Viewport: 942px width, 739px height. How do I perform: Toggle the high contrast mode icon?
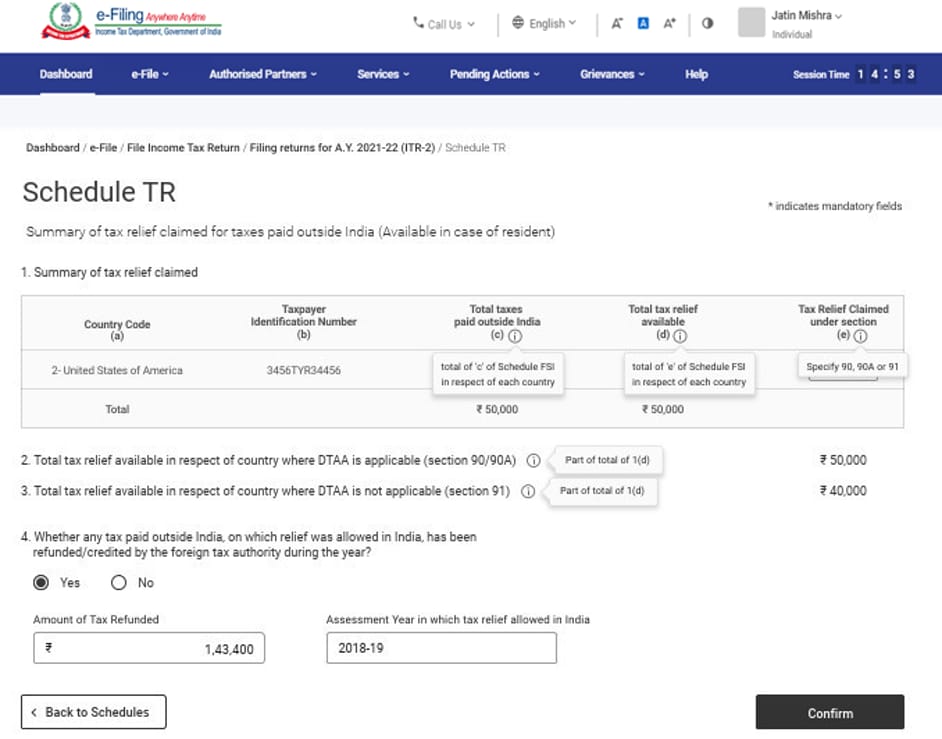tap(707, 24)
